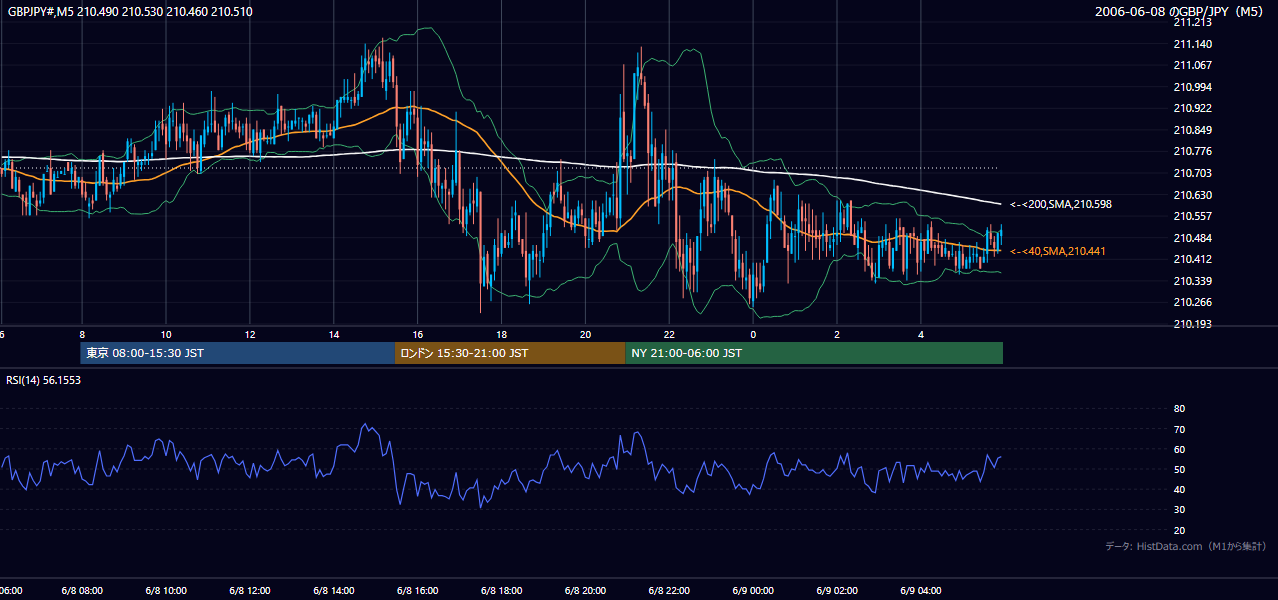Click the RSI 80 level label

coord(1179,409)
